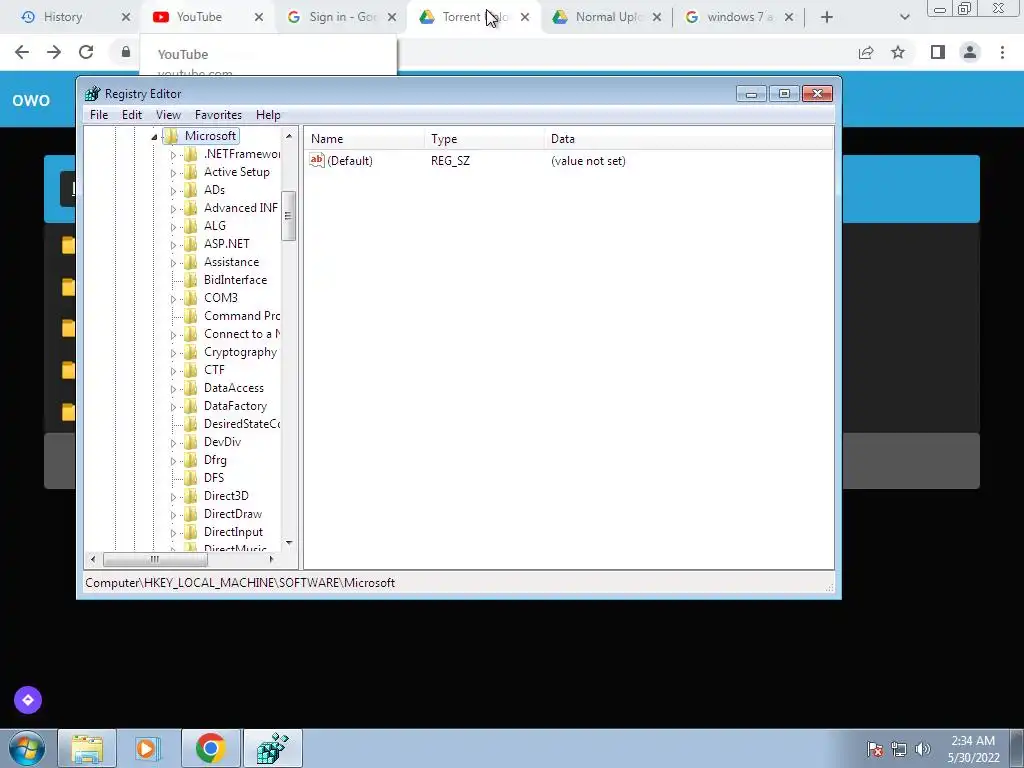
Task: Select the DFS registry key
Action: [214, 478]
